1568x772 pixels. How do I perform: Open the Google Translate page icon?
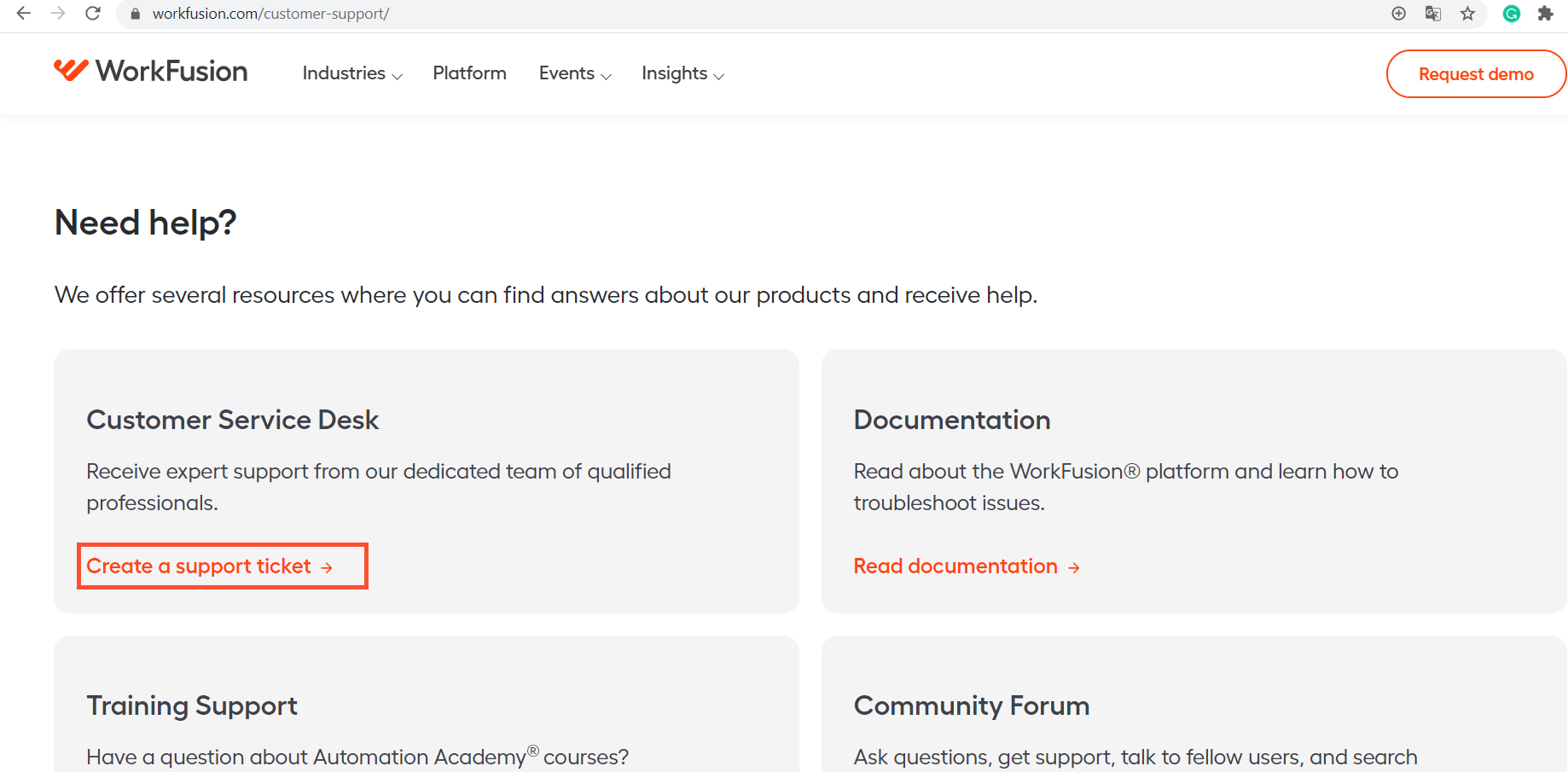[x=1433, y=14]
